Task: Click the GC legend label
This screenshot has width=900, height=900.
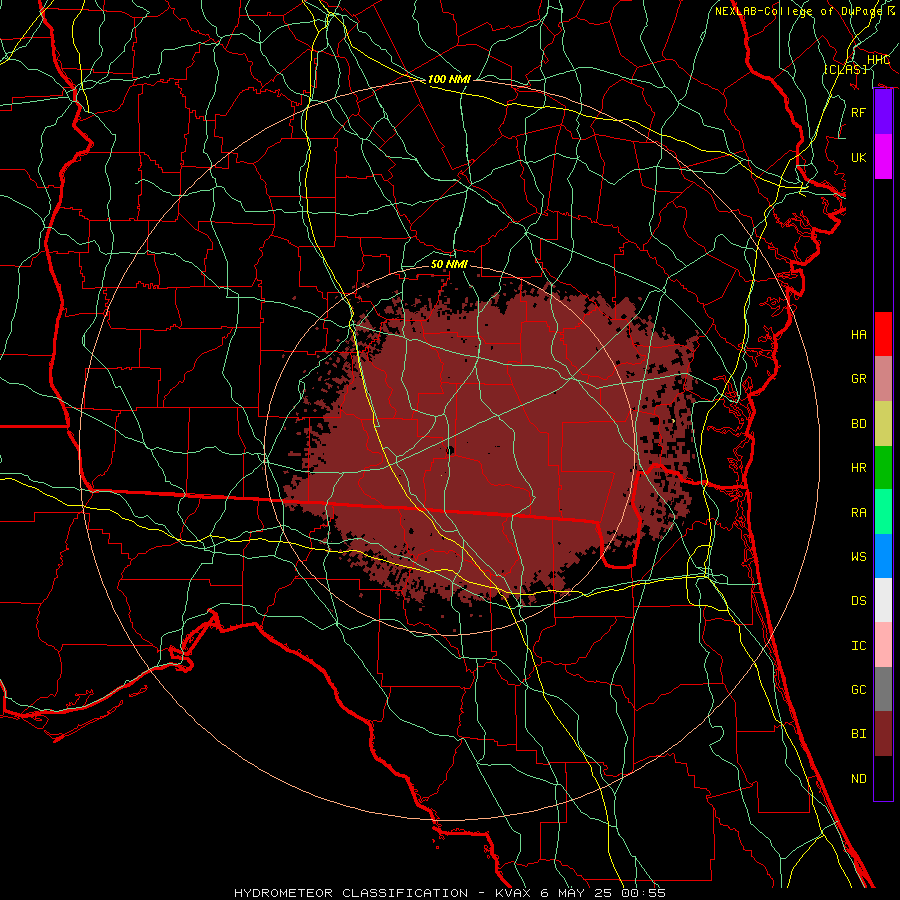Action: pos(859,690)
